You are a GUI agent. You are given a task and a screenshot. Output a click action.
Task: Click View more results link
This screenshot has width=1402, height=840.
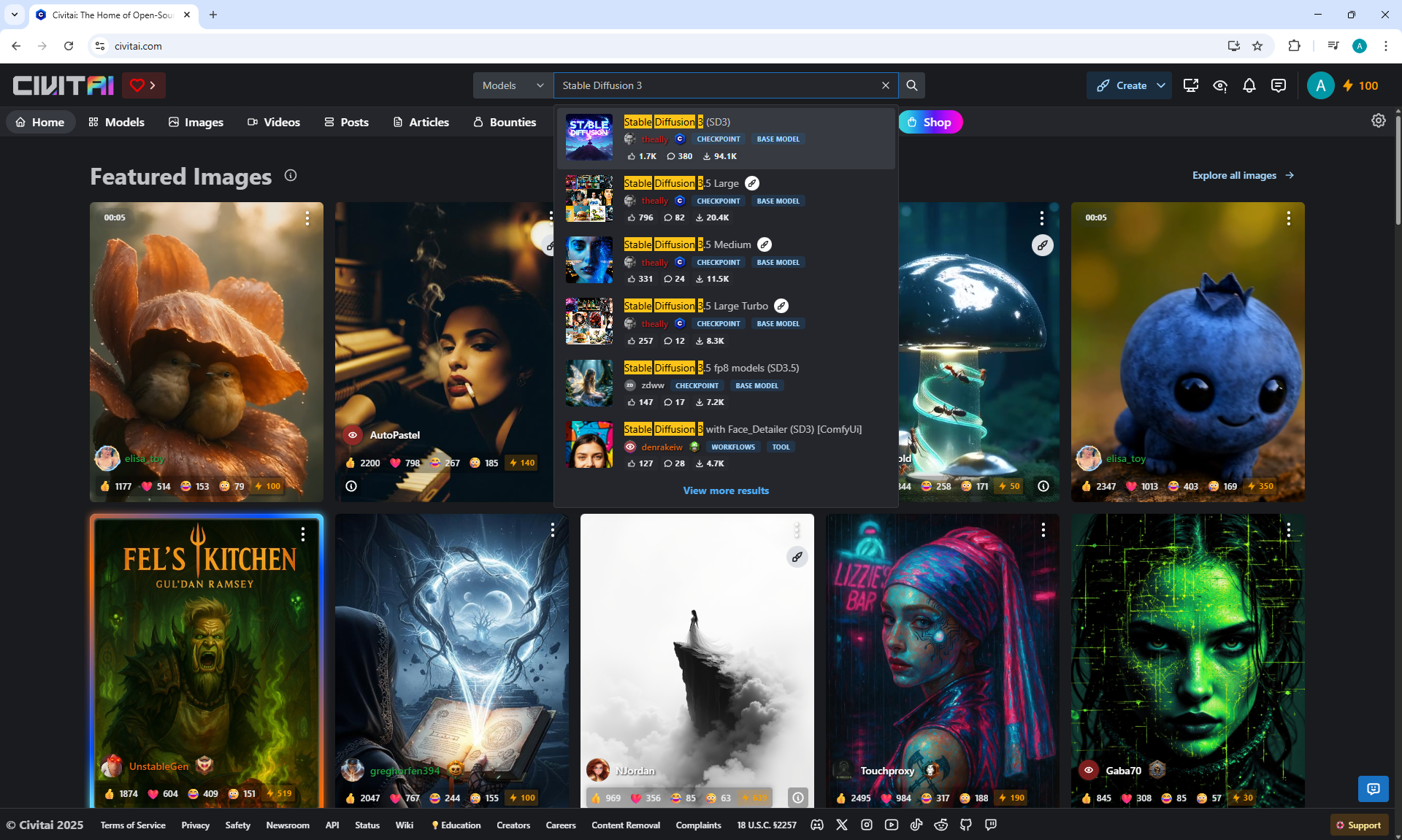pos(726,490)
